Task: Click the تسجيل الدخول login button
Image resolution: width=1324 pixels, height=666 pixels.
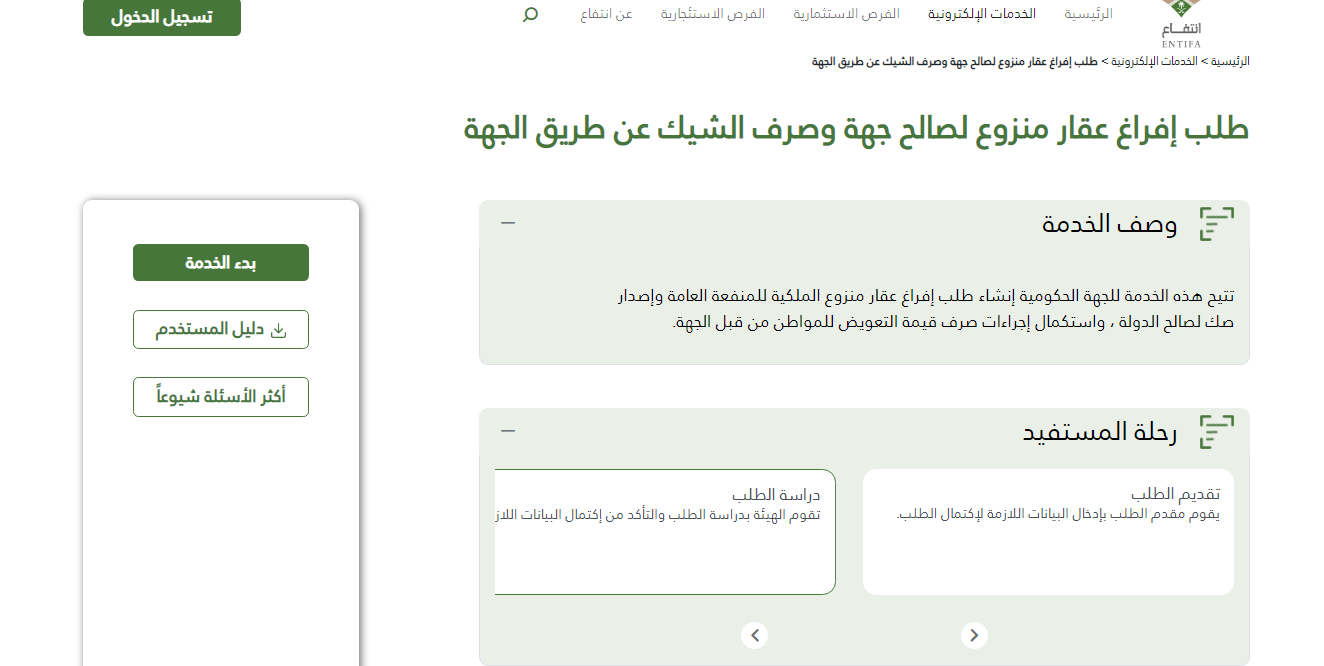Action: [162, 17]
